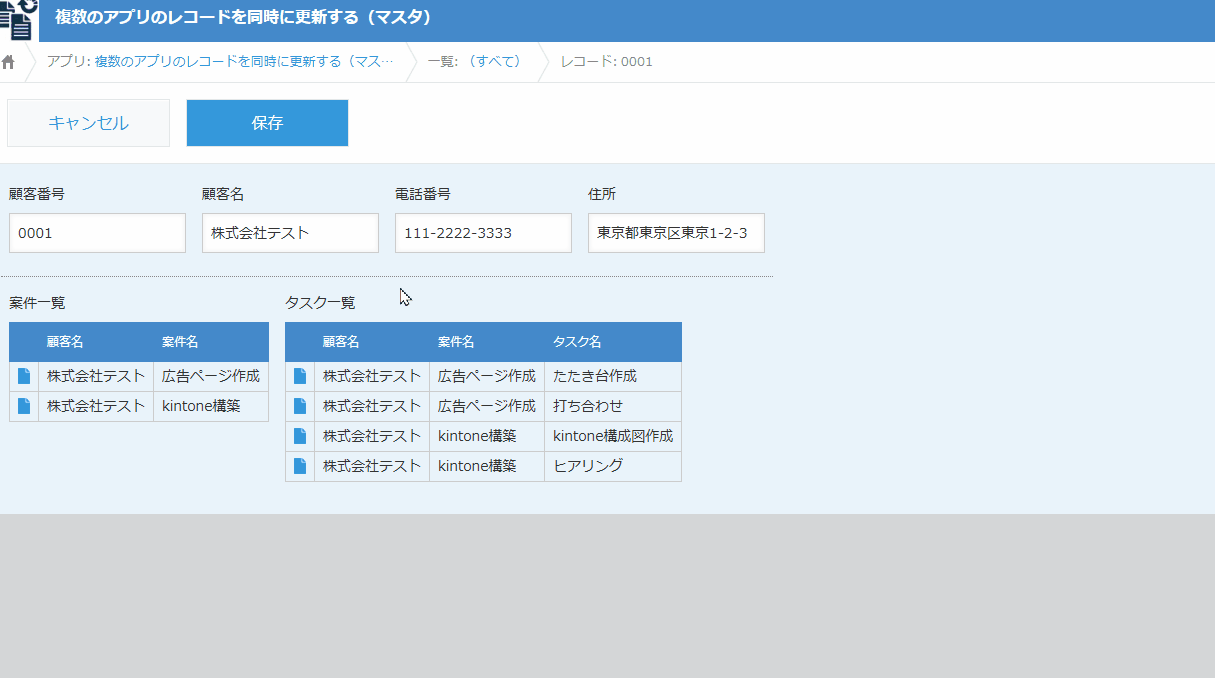Viewport: 1215px width, 678px height.
Task: Select the たたき台作成 task cell
Action: 613,376
